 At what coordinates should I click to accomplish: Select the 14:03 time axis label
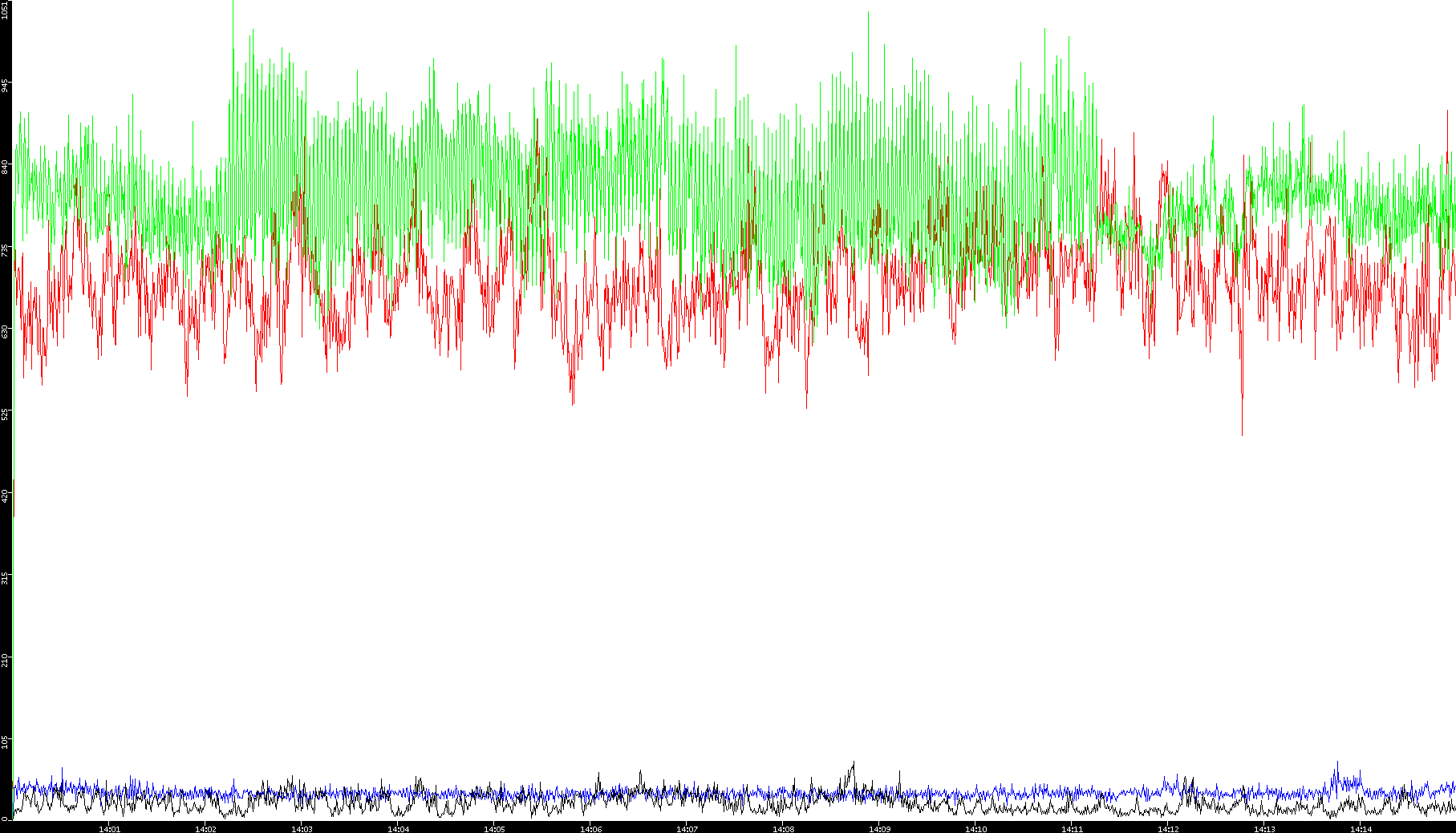point(302,829)
